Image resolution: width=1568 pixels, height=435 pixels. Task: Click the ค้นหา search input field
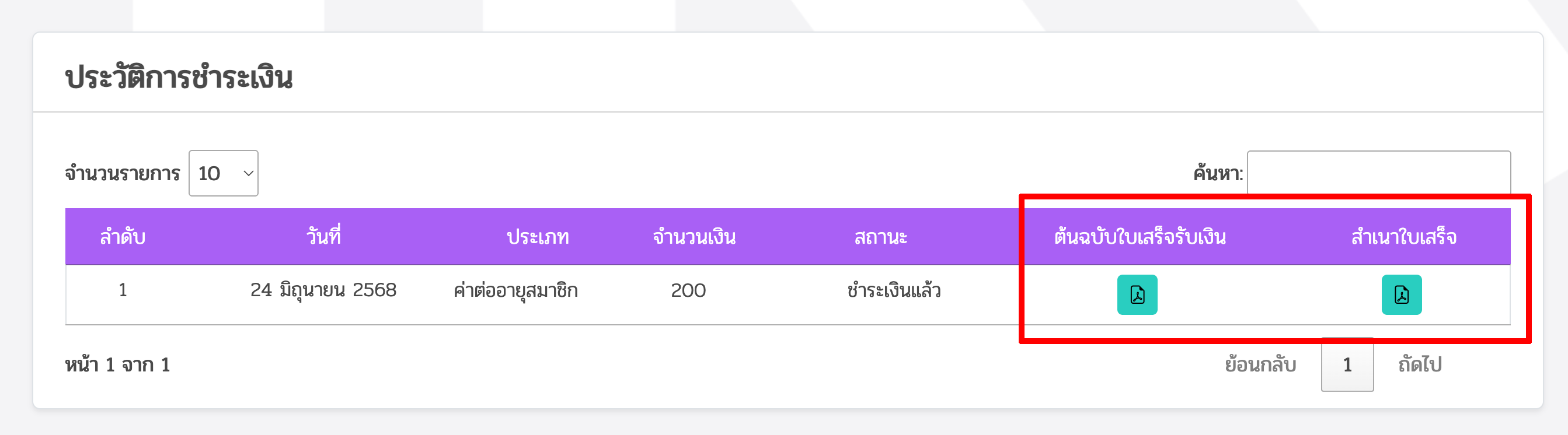[x=1378, y=173]
